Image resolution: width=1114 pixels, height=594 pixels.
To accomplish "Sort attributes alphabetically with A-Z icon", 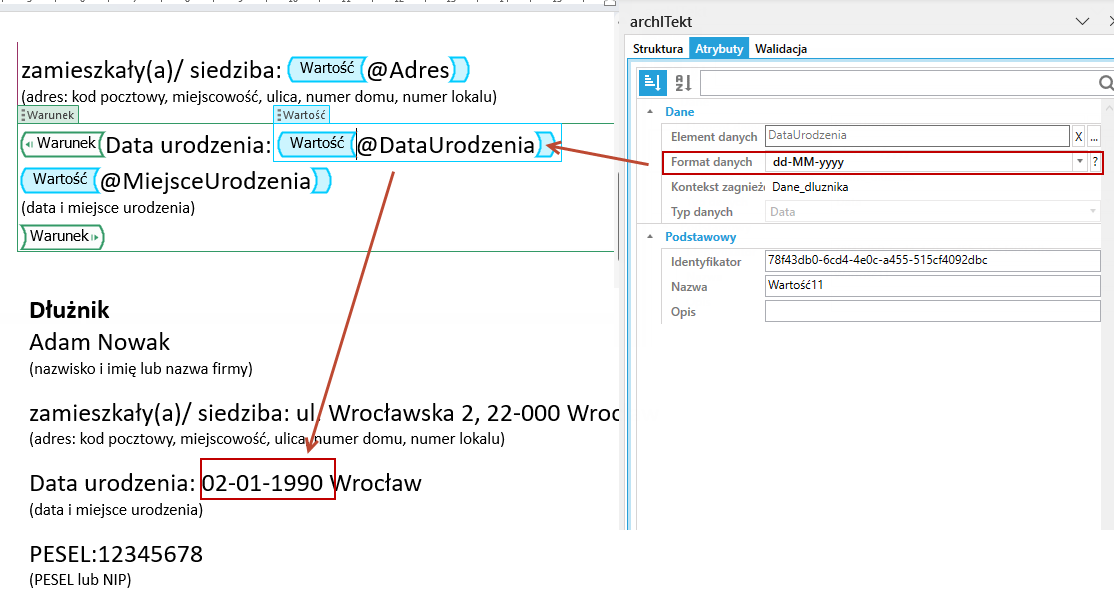I will click(x=683, y=83).
